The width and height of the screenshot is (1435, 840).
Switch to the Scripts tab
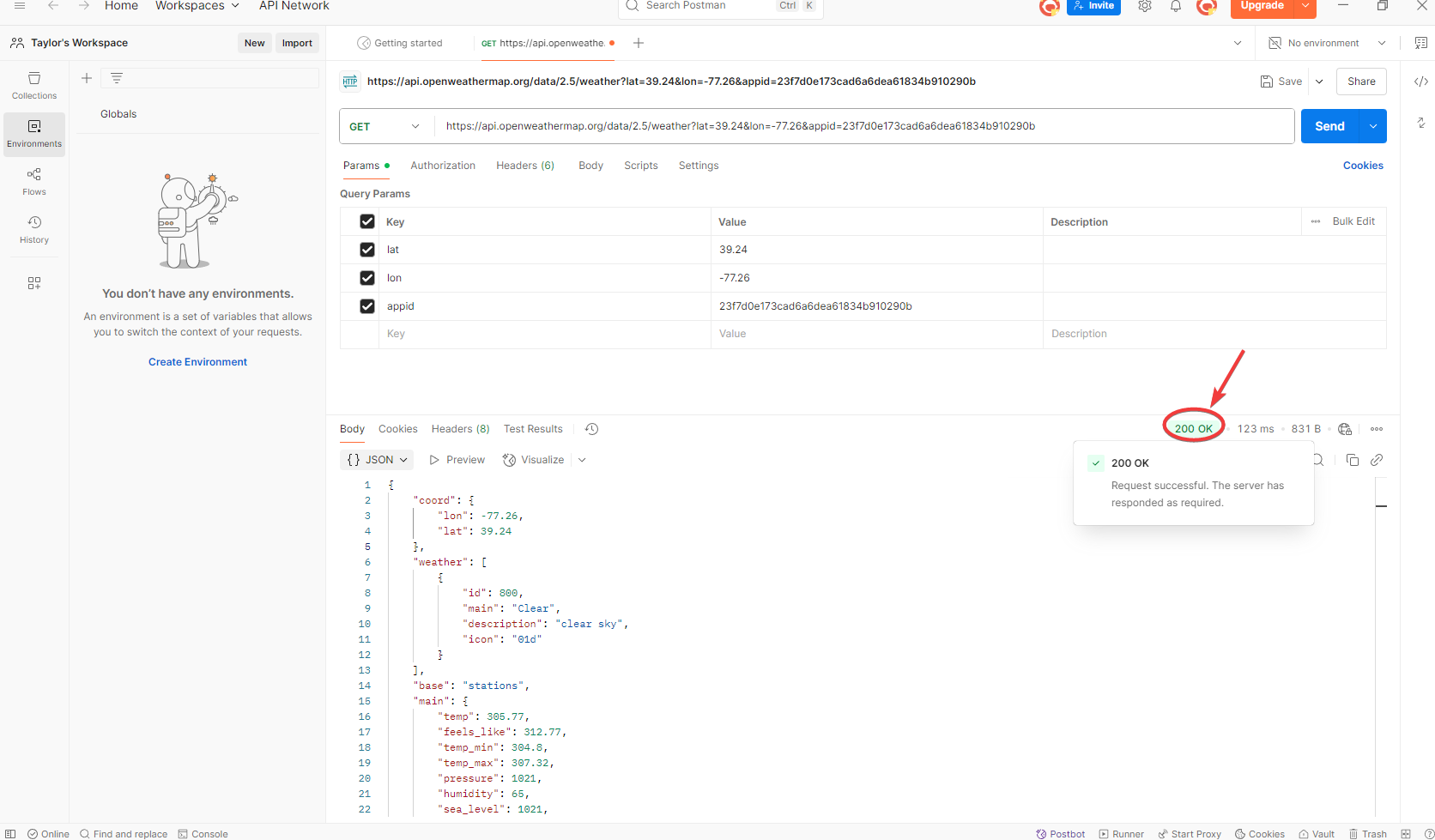[641, 166]
